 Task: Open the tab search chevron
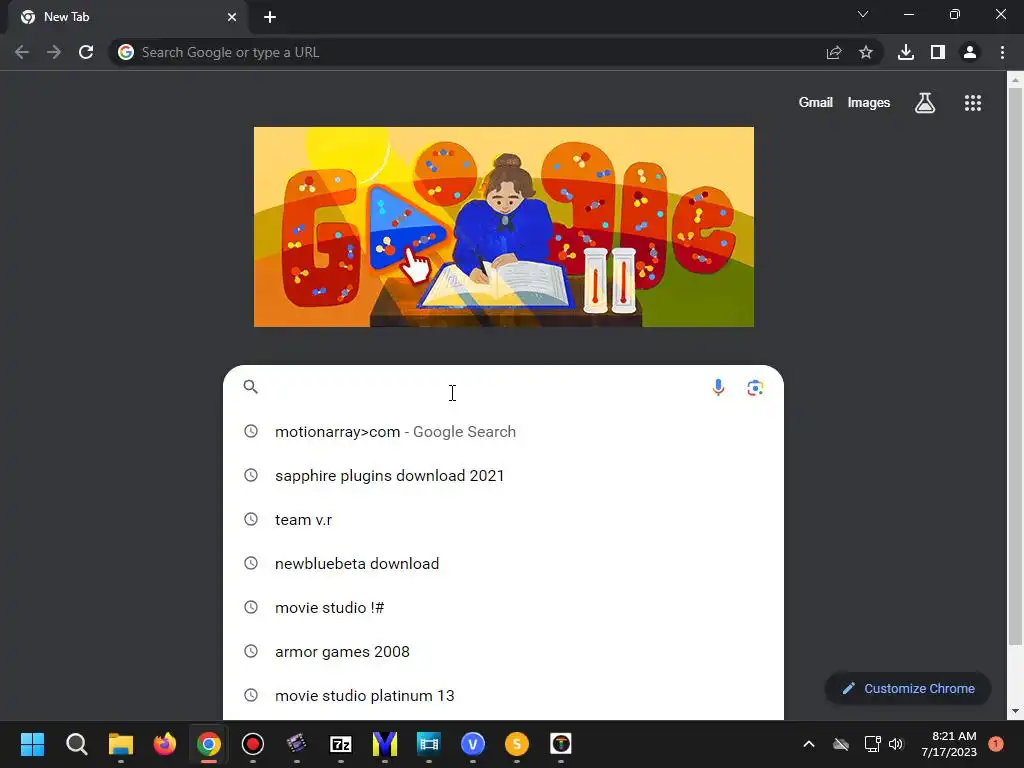[863, 14]
